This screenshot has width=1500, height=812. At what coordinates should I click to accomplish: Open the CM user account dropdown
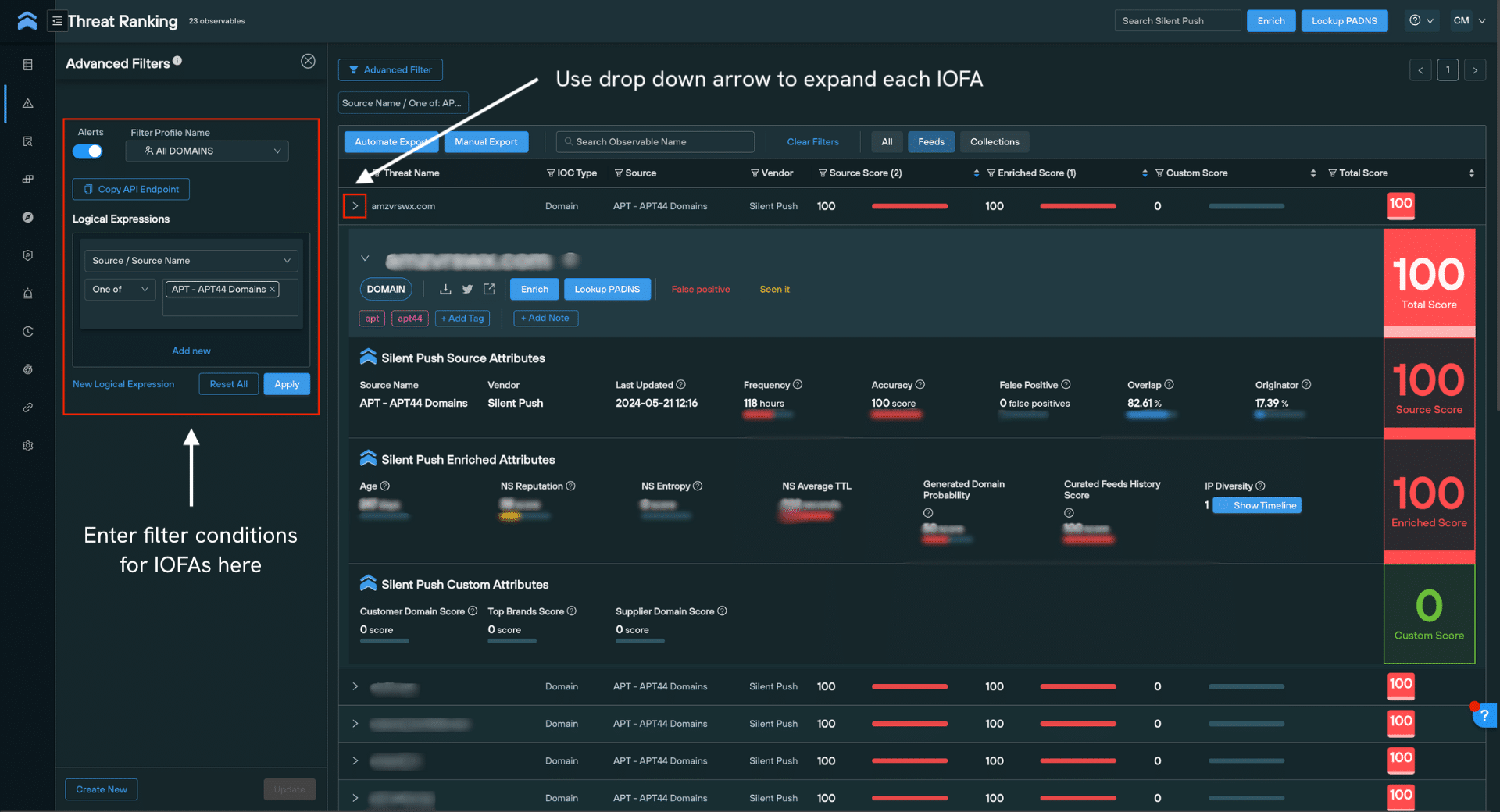(1469, 21)
